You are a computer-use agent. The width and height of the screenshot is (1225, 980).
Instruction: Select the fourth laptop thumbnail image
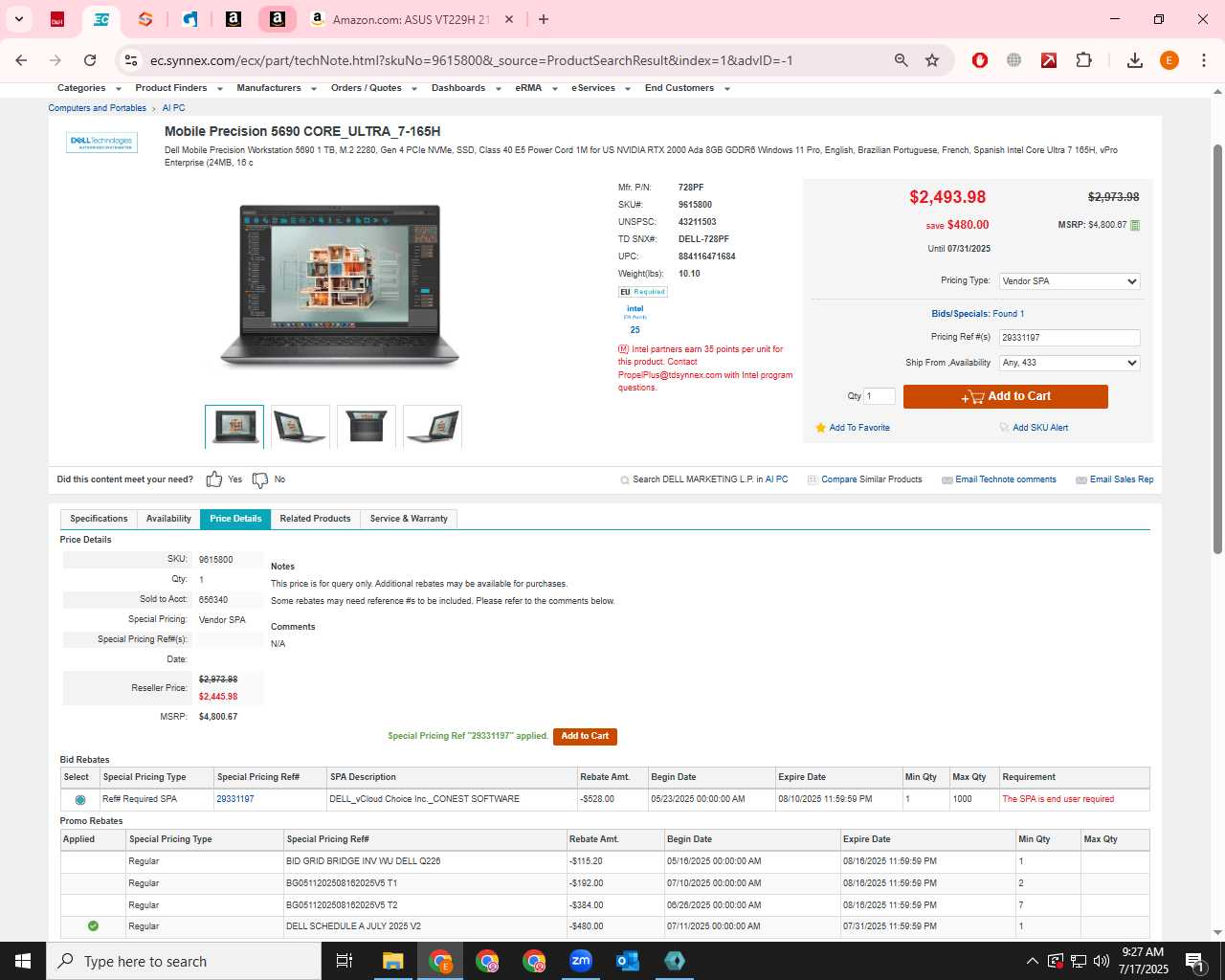pos(433,427)
